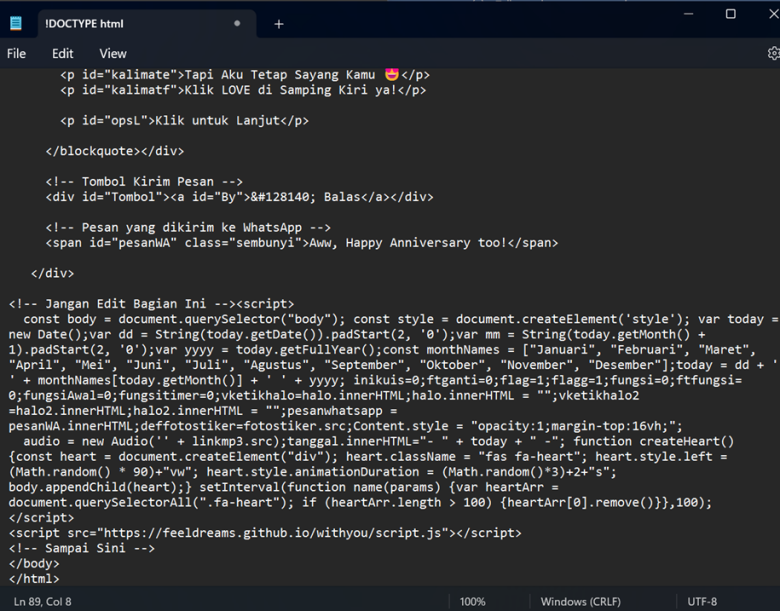Open the View menu
This screenshot has width=780, height=611.
[x=113, y=53]
